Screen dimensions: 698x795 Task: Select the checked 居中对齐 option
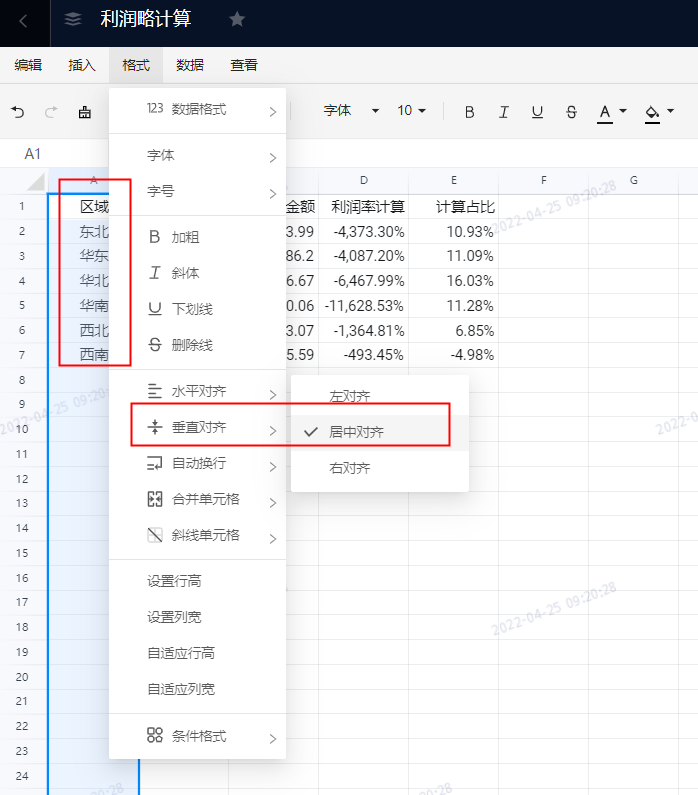pyautogui.click(x=356, y=432)
